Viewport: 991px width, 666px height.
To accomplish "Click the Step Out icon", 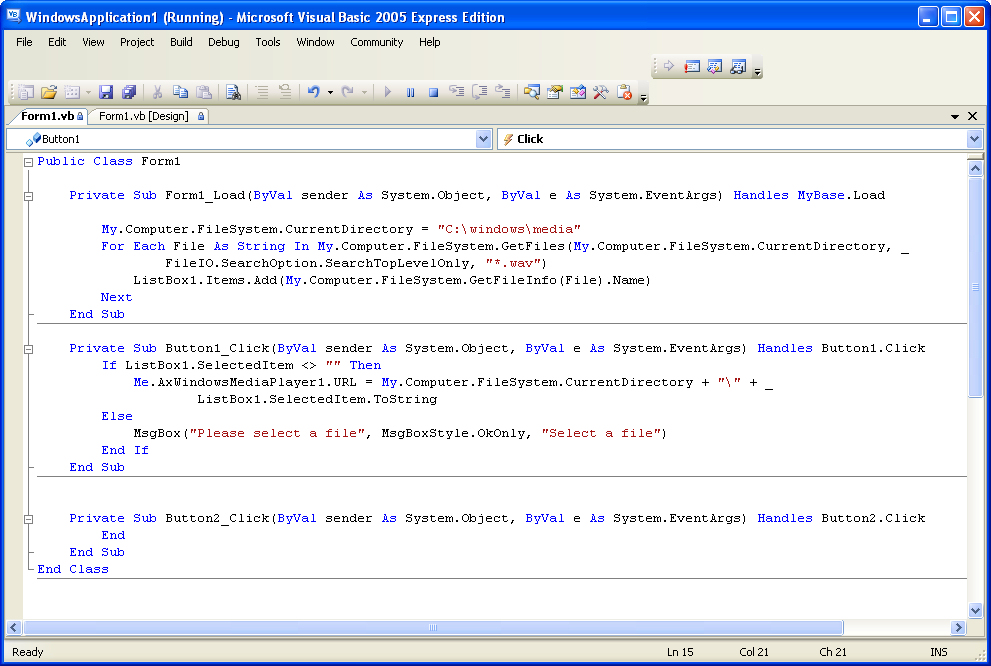I will (x=502, y=92).
